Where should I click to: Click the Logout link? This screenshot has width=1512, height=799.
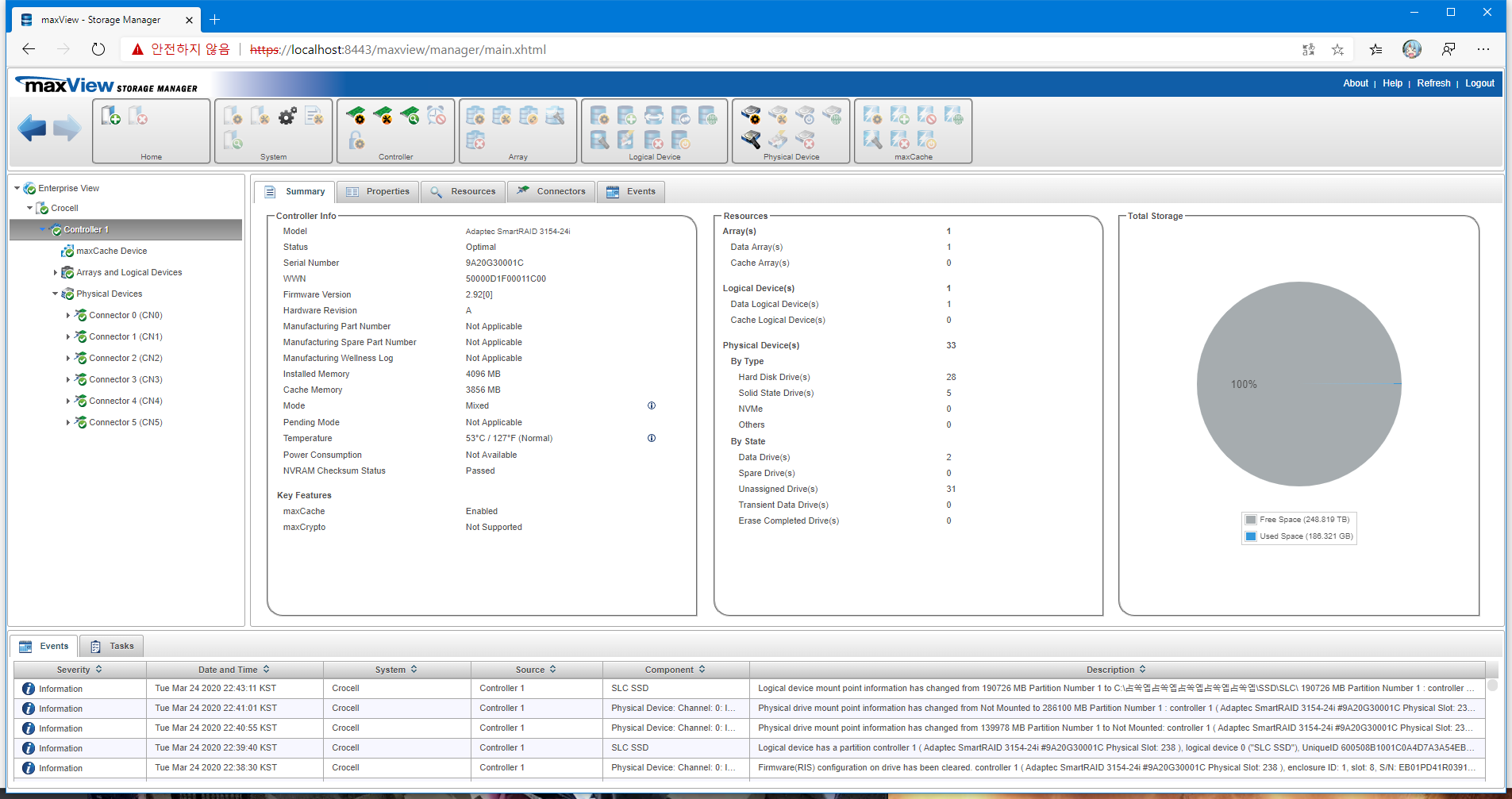pos(1479,83)
